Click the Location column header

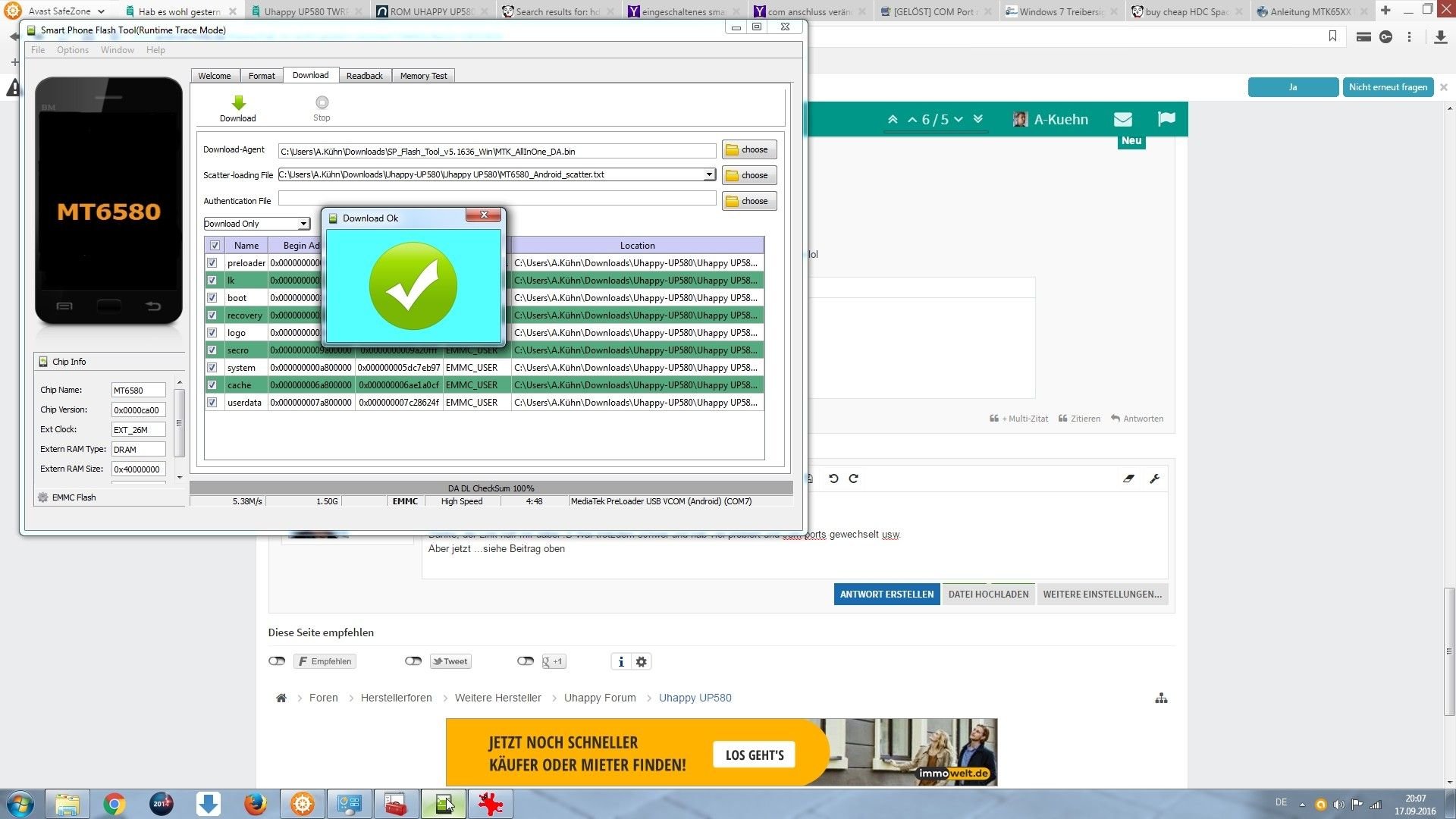tap(637, 245)
